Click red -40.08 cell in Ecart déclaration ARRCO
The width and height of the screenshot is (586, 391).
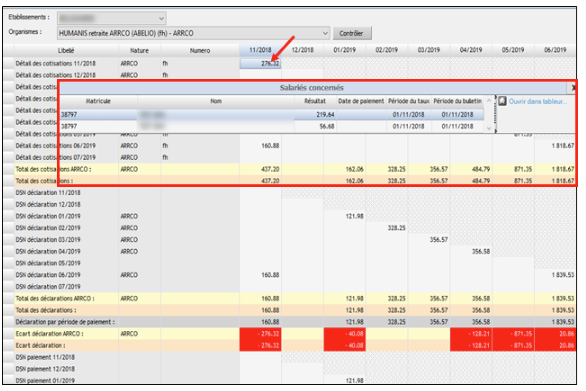tap(345, 334)
